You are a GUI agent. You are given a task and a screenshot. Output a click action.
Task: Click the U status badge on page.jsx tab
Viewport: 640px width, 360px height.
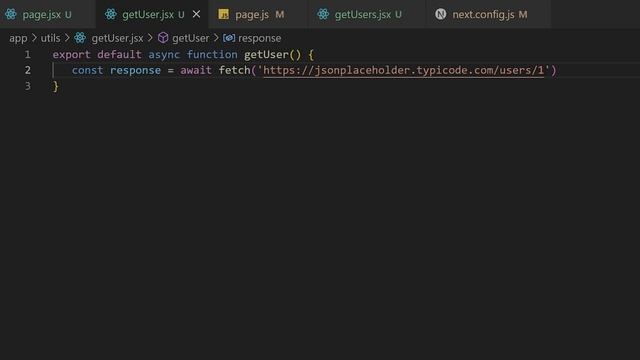click(68, 15)
